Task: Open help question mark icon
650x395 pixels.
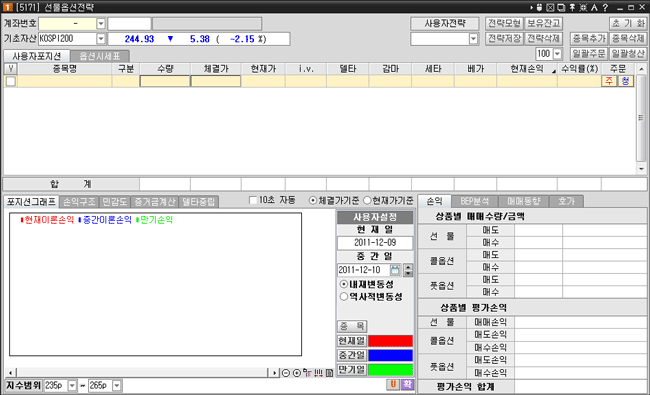Action: [605, 7]
